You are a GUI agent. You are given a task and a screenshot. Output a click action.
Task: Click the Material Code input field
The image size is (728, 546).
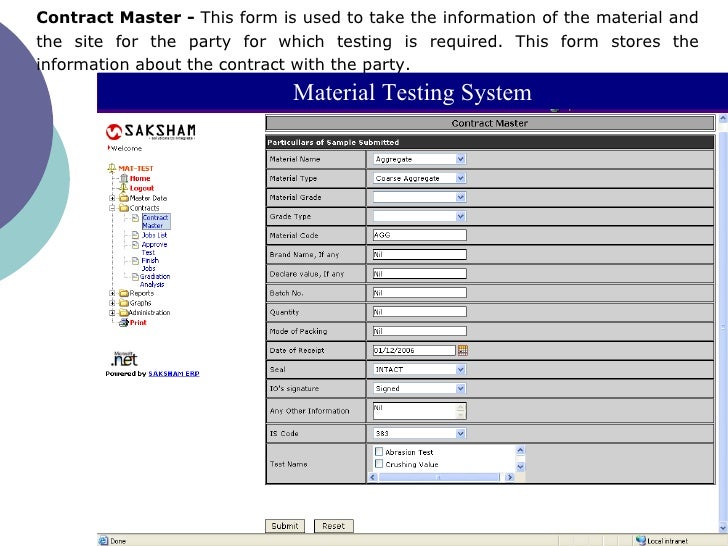(419, 235)
